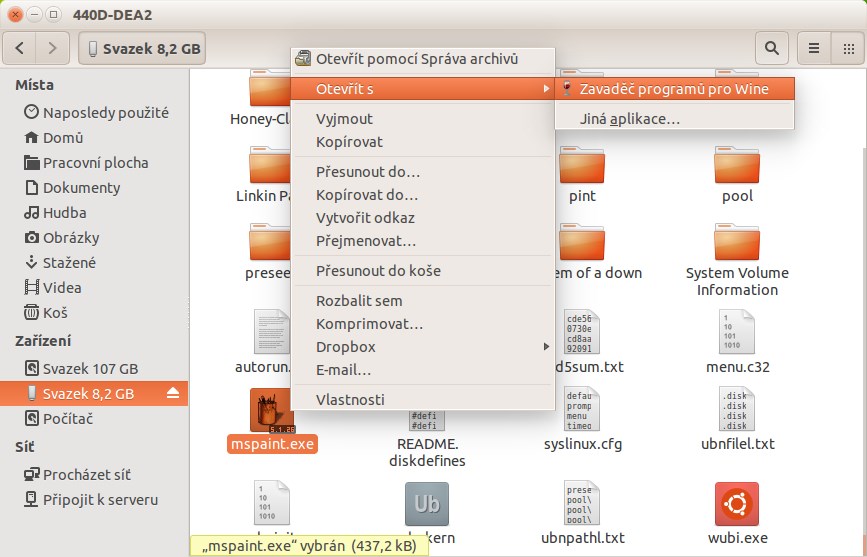Image resolution: width=867 pixels, height=557 pixels.
Task: Switch to list view
Action: coord(814,48)
